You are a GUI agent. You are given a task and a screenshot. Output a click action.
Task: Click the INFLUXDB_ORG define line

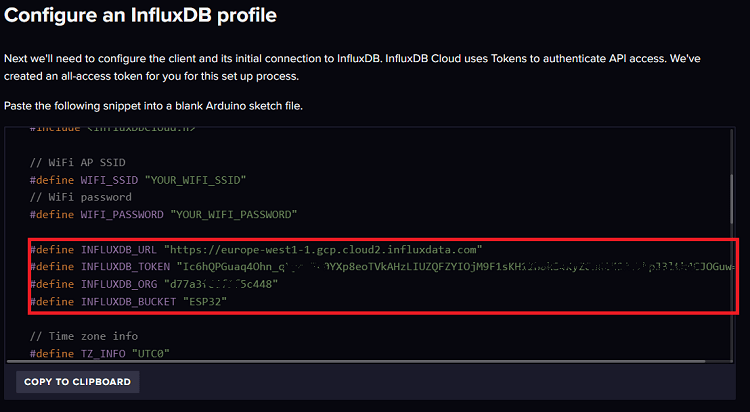coord(154,284)
